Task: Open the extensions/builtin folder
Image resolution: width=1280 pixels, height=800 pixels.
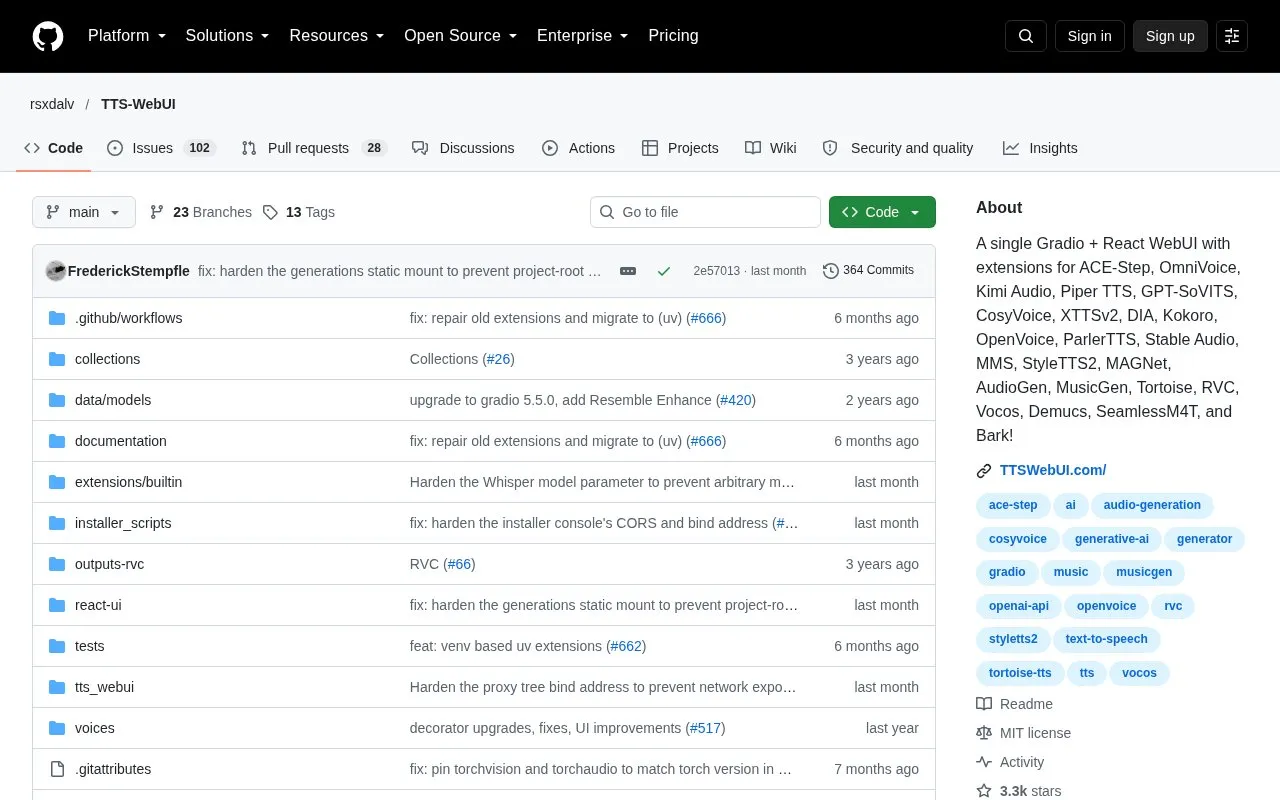Action: (129, 482)
